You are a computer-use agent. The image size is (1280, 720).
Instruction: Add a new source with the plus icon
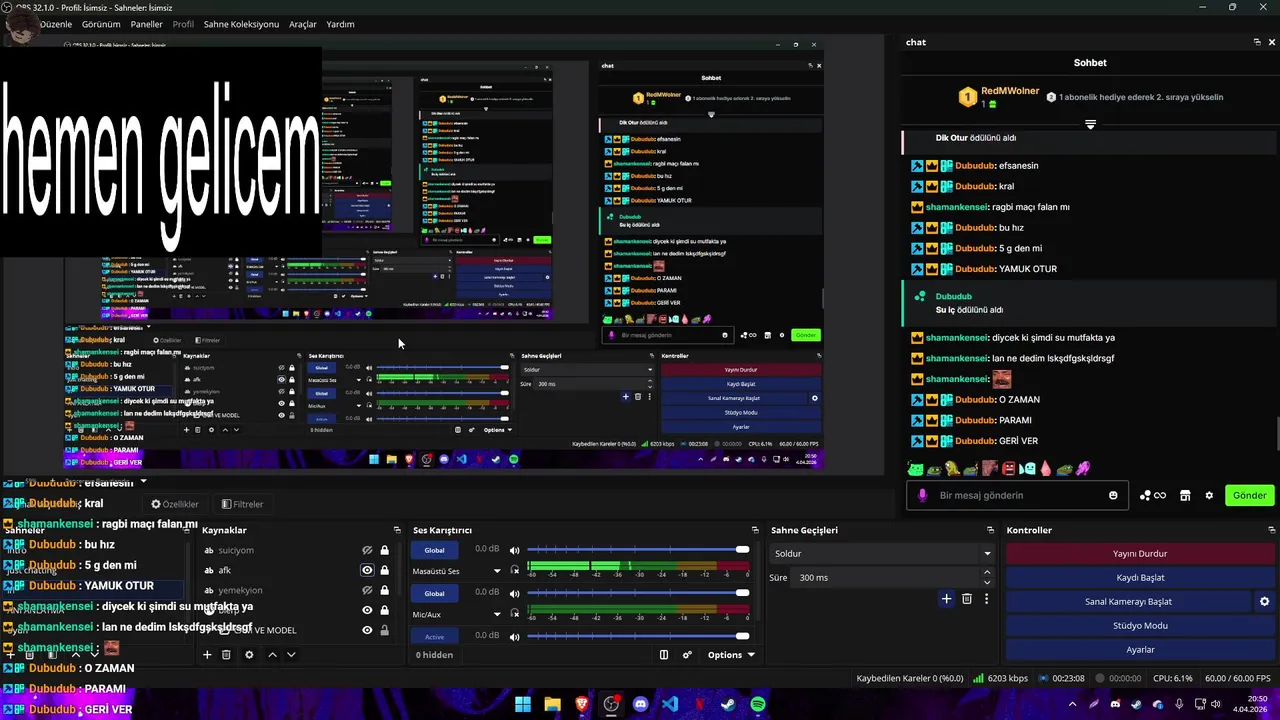207,655
